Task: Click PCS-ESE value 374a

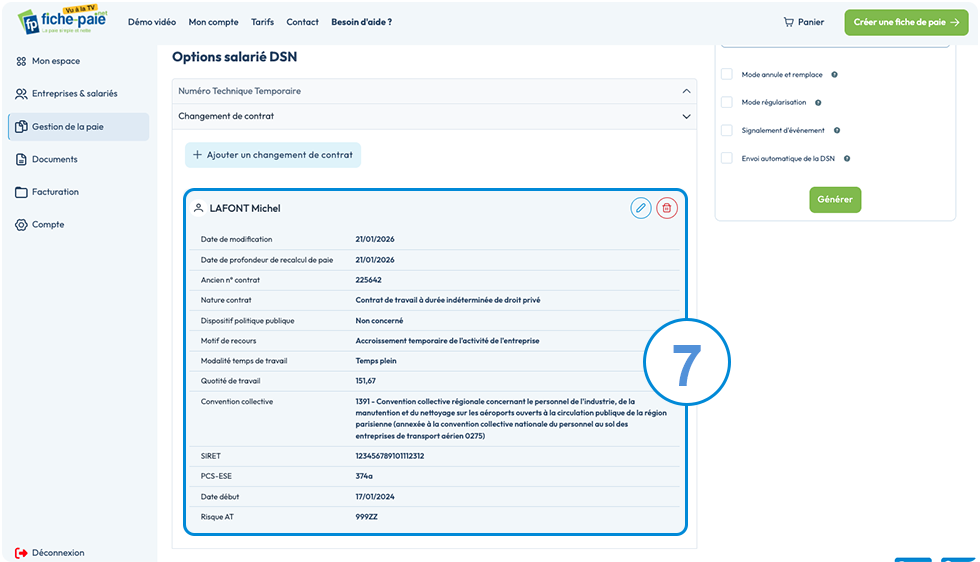Action: click(x=364, y=476)
